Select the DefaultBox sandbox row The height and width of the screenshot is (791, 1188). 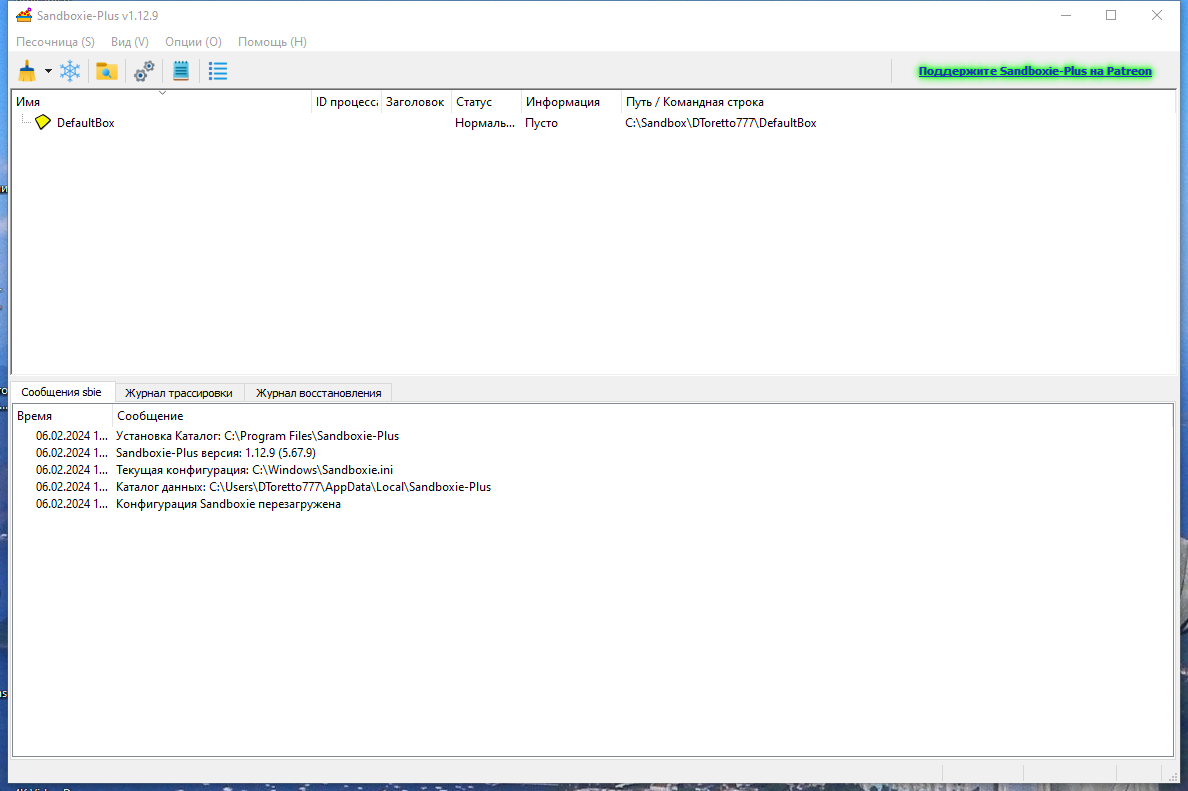click(x=592, y=123)
